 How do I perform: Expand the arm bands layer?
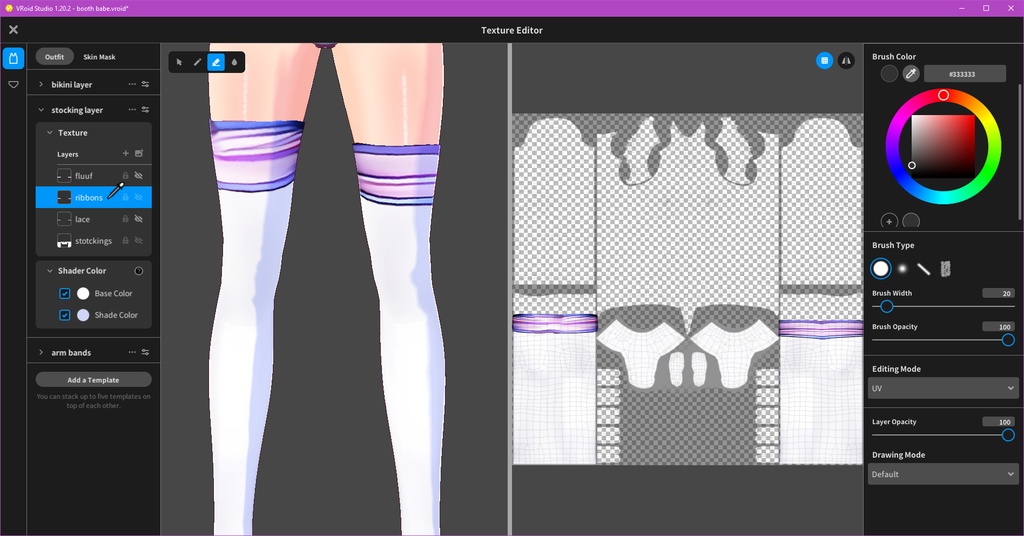pos(41,352)
